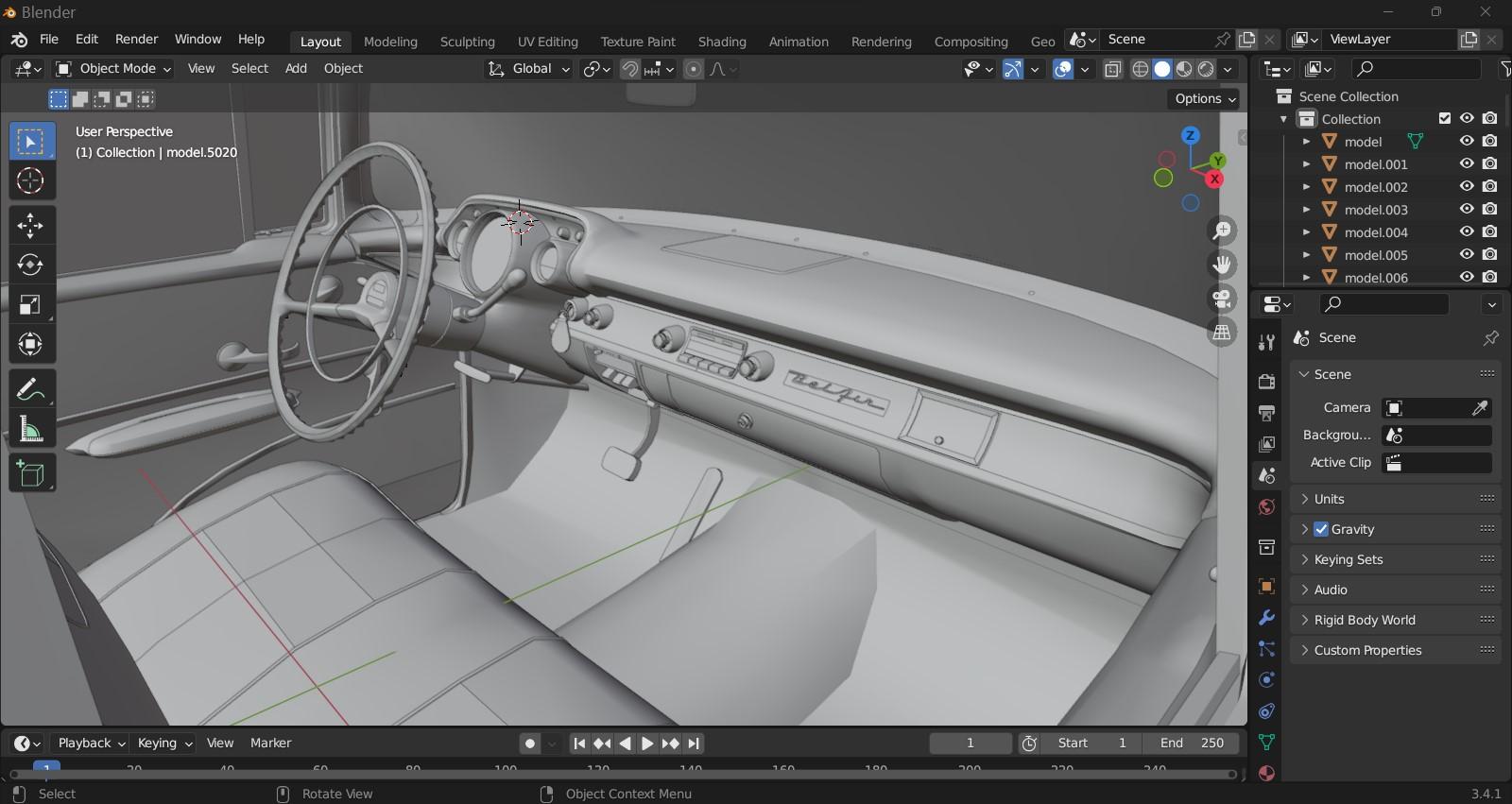Jump to the start frame
Screen dimensions: 1512x804
579,744
